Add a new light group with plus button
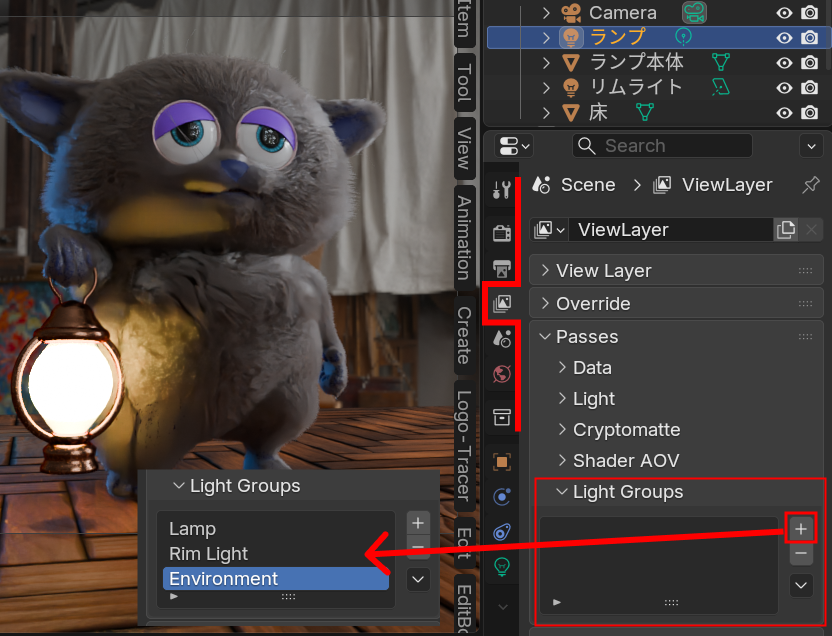 tap(801, 528)
